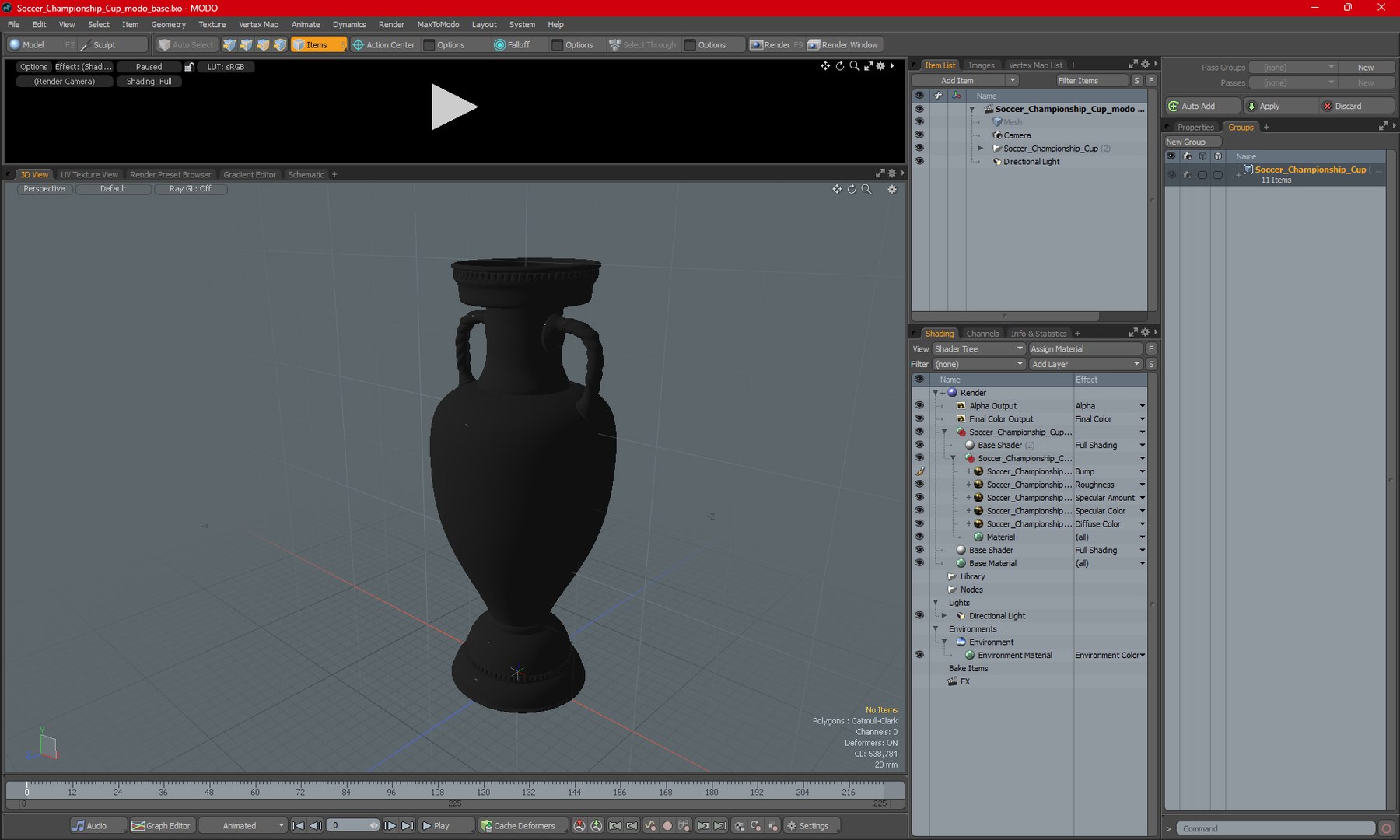Select Polygons selection mode icon
The height and width of the screenshot is (840, 1400).
tap(263, 45)
